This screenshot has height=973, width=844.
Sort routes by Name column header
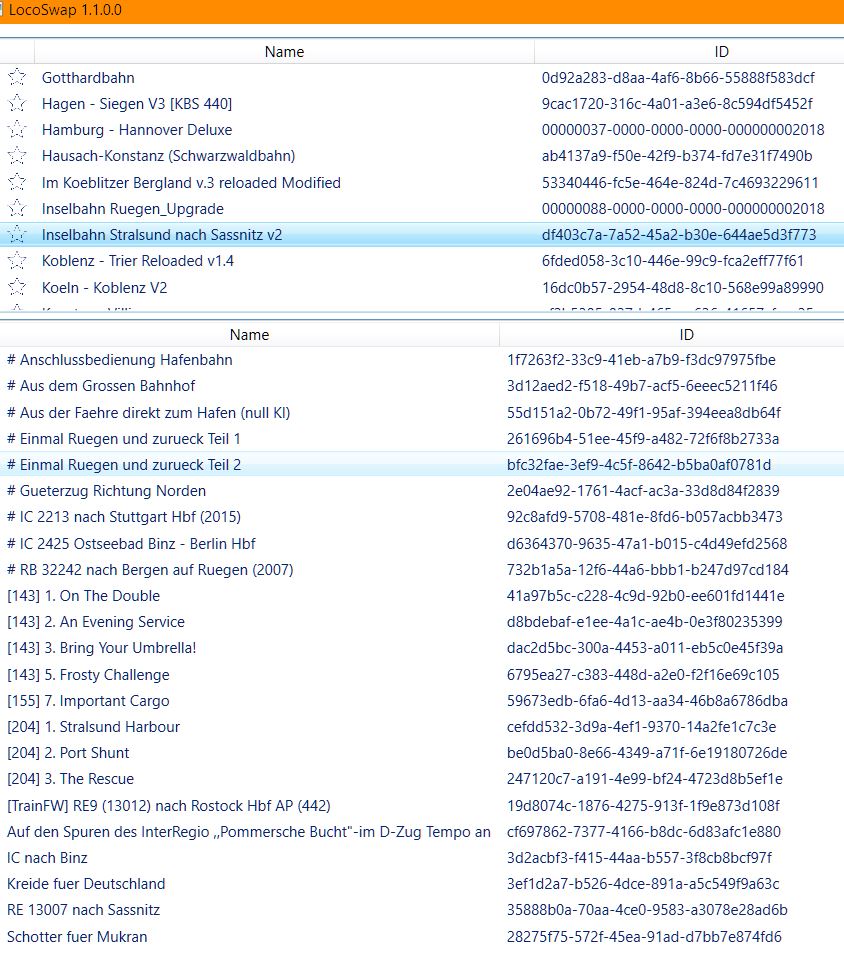coord(284,52)
